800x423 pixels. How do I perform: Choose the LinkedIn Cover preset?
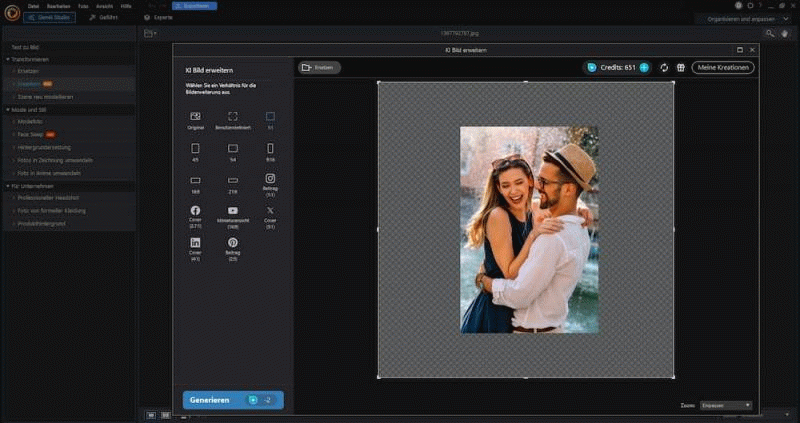click(x=195, y=242)
